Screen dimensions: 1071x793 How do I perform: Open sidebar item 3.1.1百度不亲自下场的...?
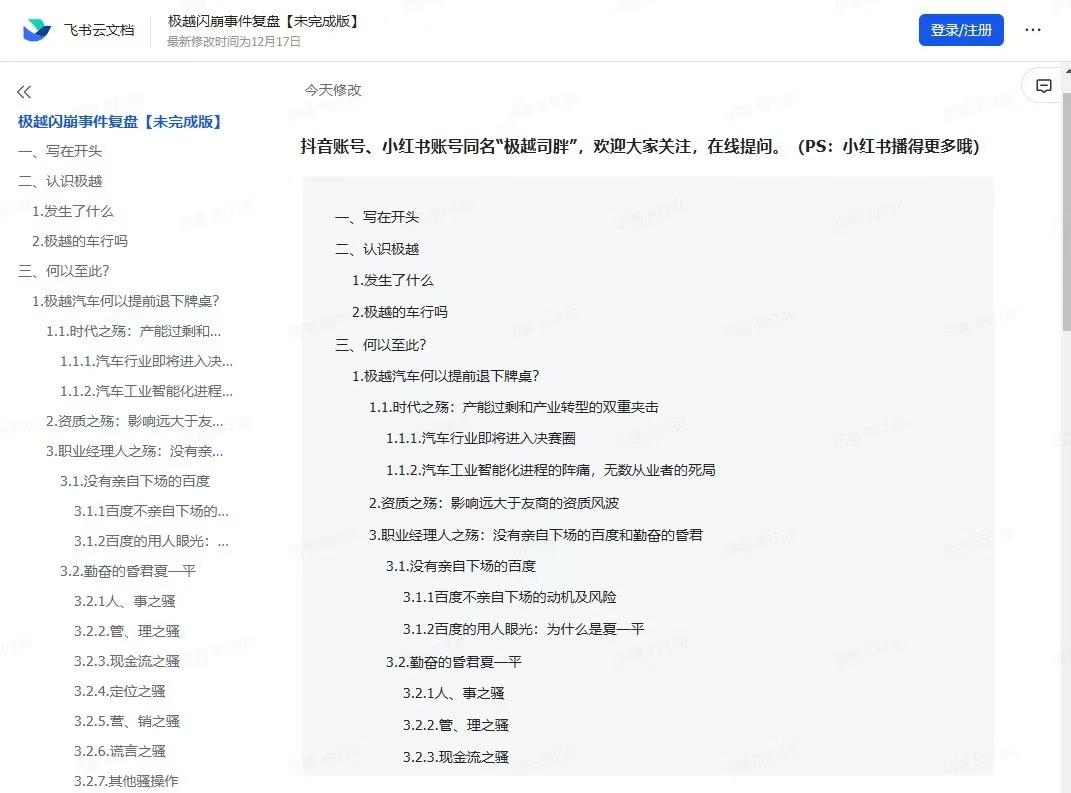(151, 512)
